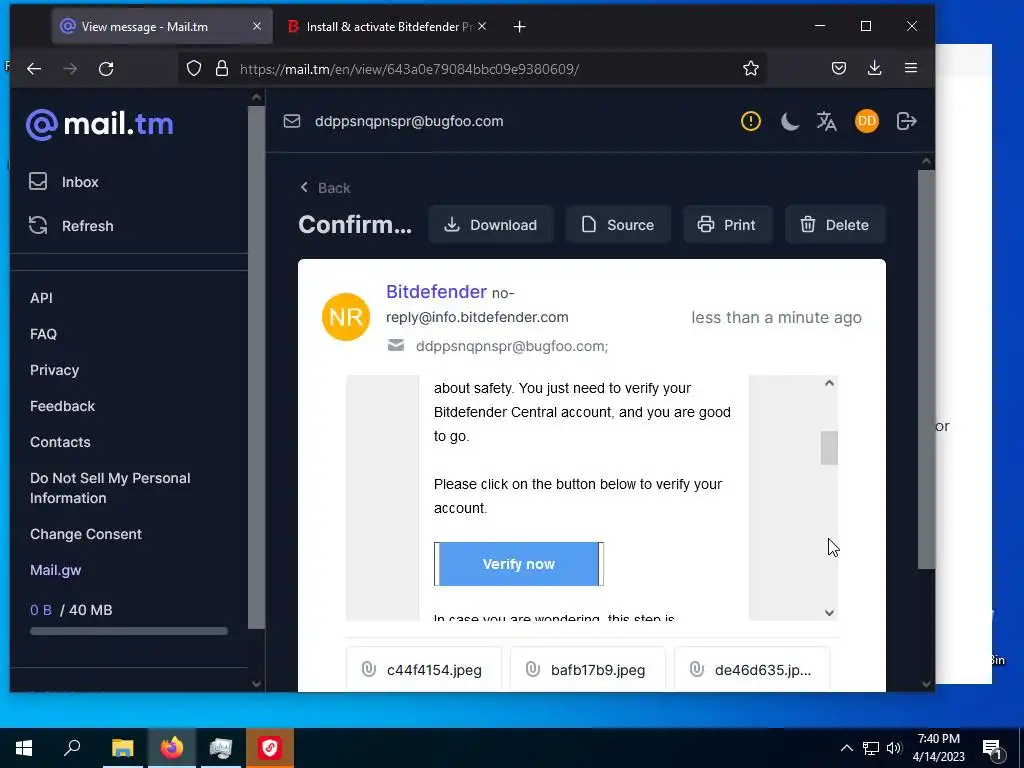
Task: Refresh the mailbox from sidebar
Action: [71, 226]
